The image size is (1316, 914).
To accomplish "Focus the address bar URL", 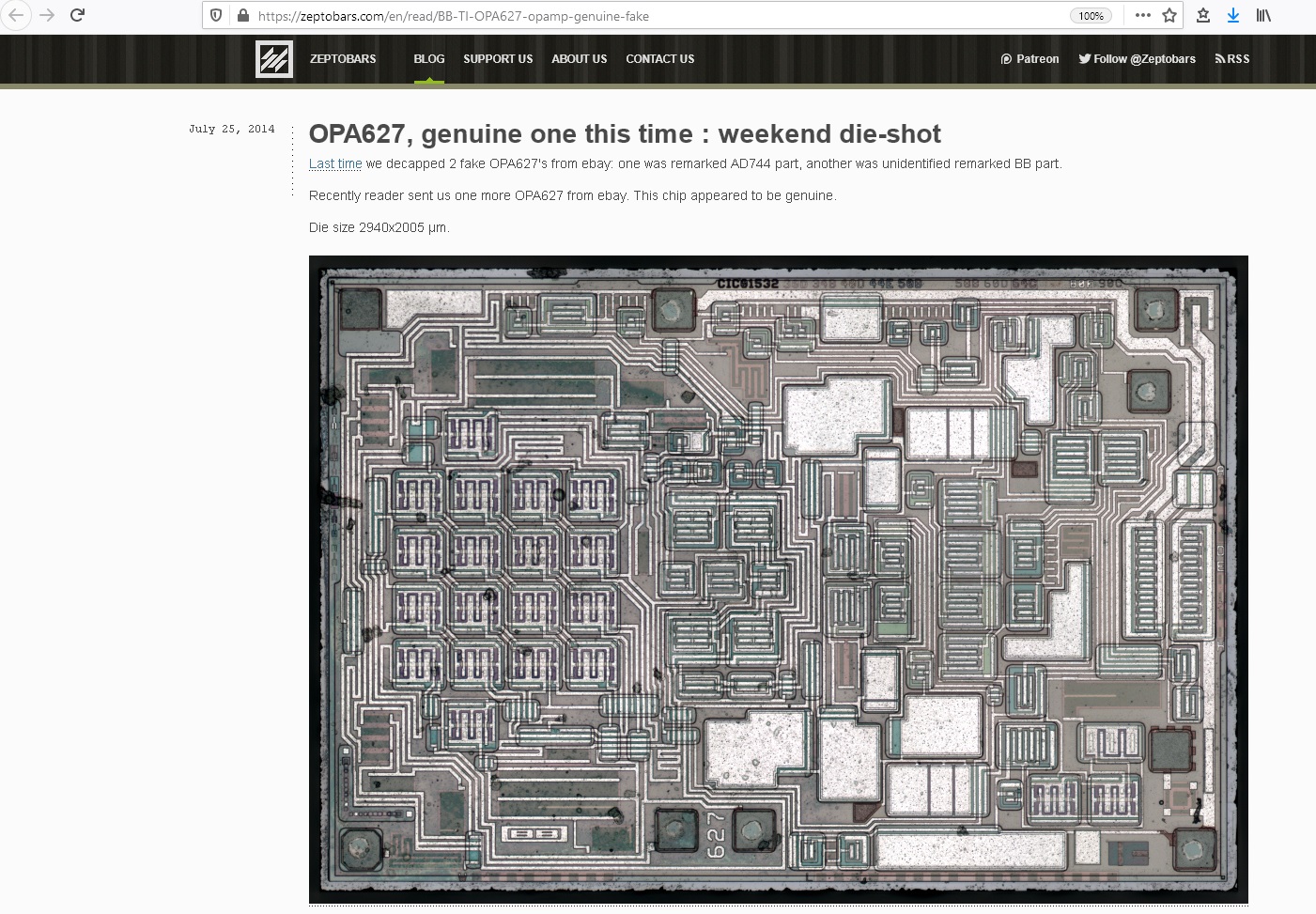I will click(454, 16).
